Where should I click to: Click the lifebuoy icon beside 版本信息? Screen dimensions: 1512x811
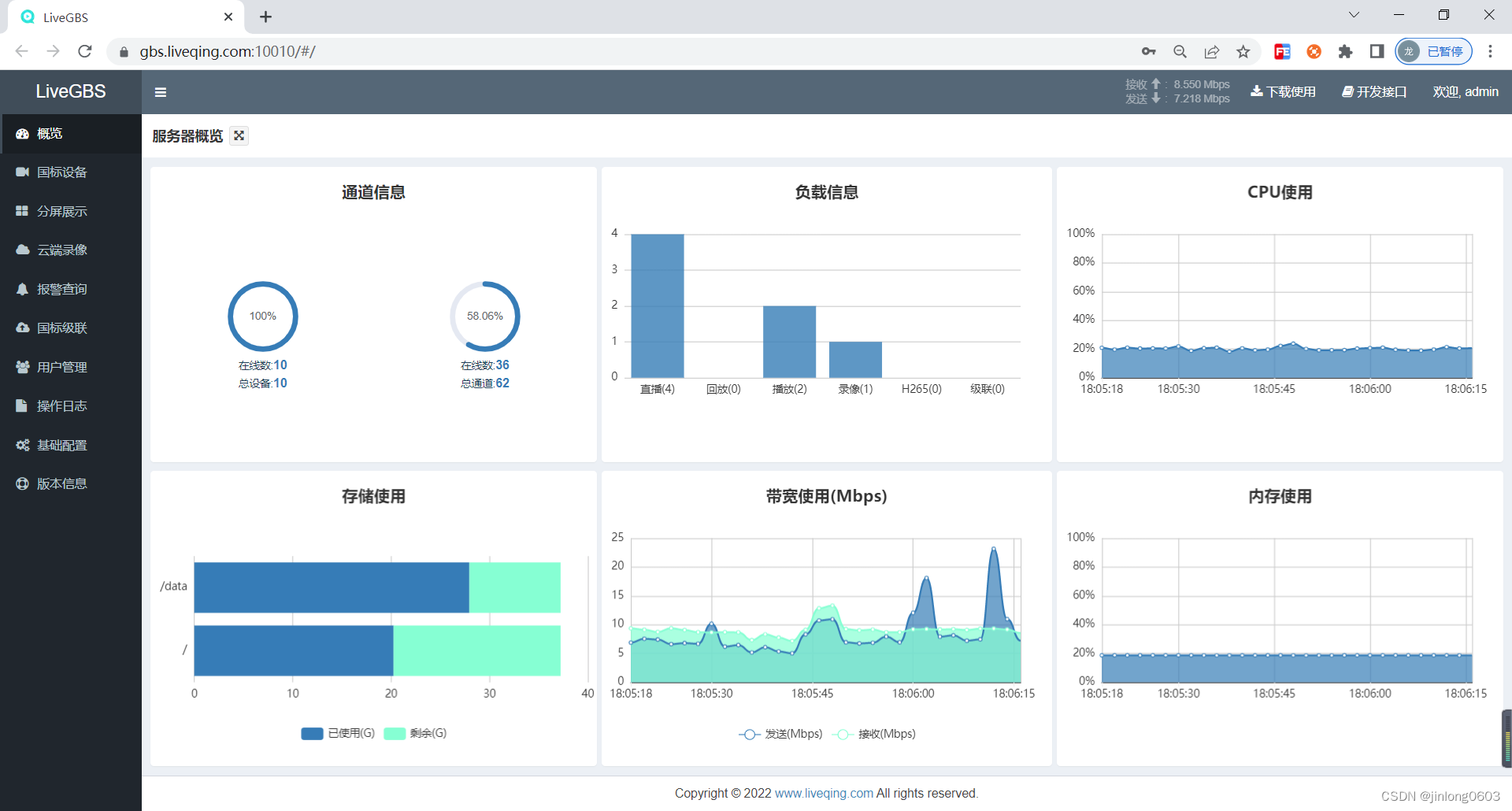tap(22, 483)
